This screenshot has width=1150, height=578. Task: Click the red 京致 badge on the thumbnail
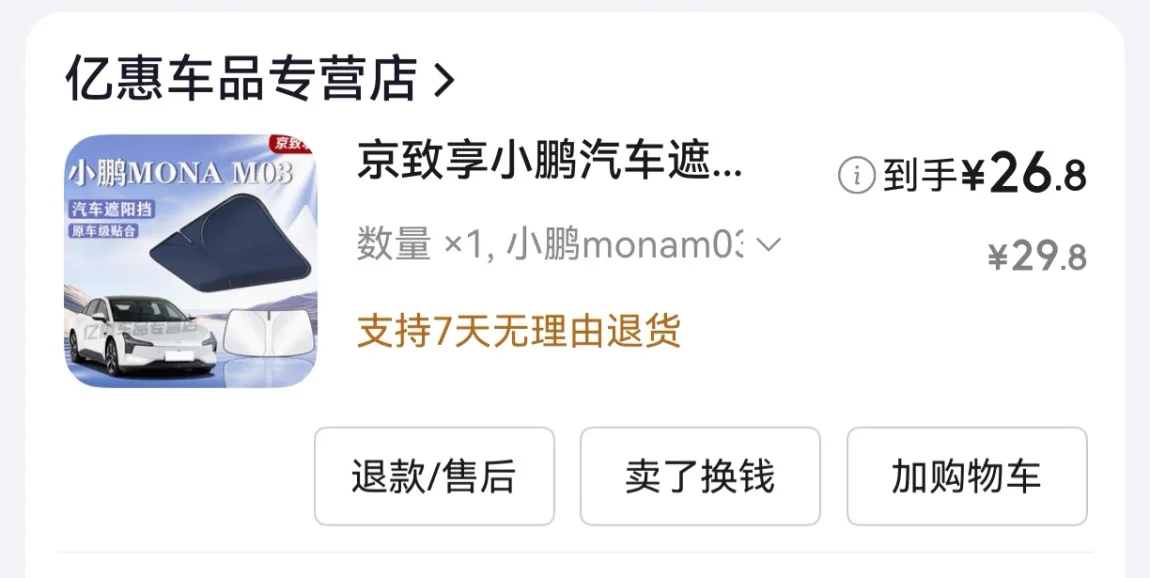[292, 144]
